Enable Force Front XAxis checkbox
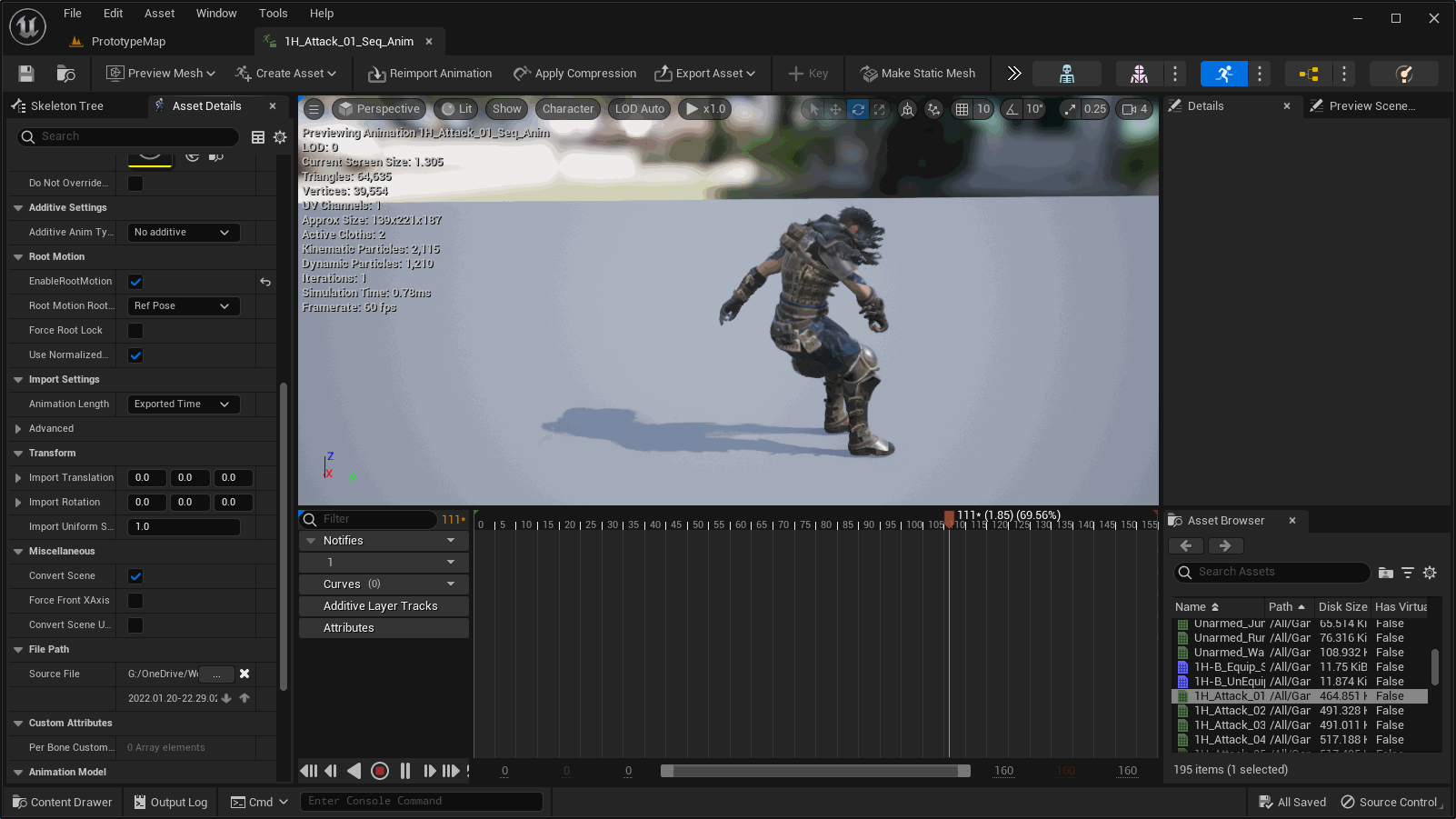 coord(135,601)
